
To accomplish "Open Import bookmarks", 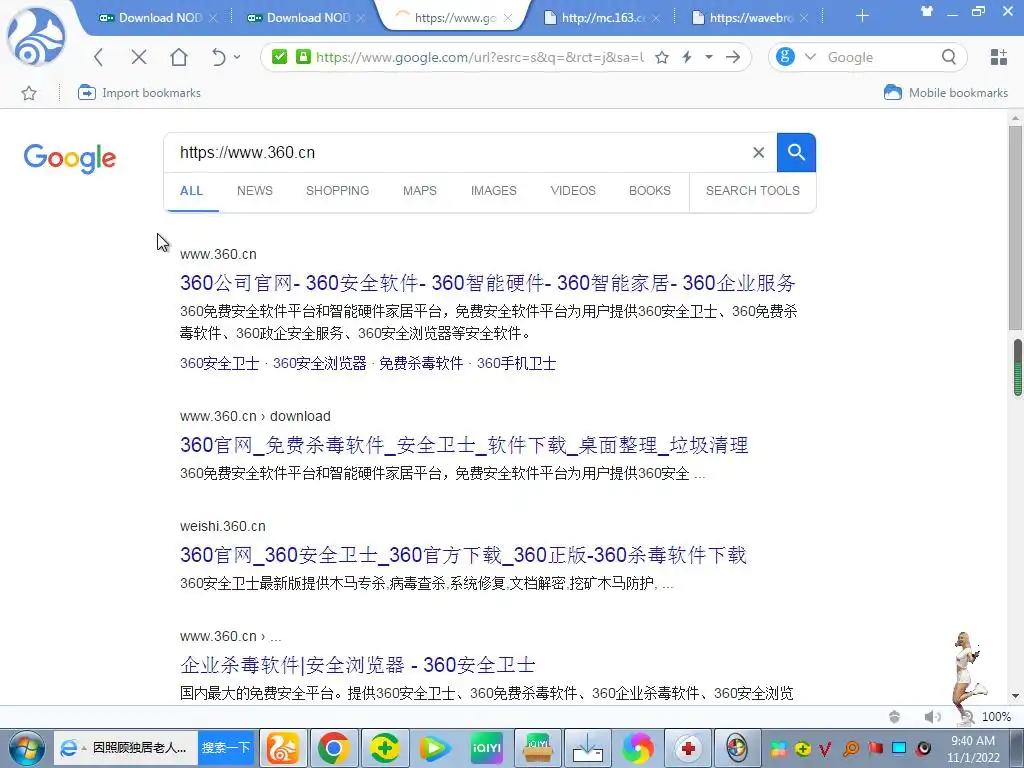I will [x=139, y=93].
